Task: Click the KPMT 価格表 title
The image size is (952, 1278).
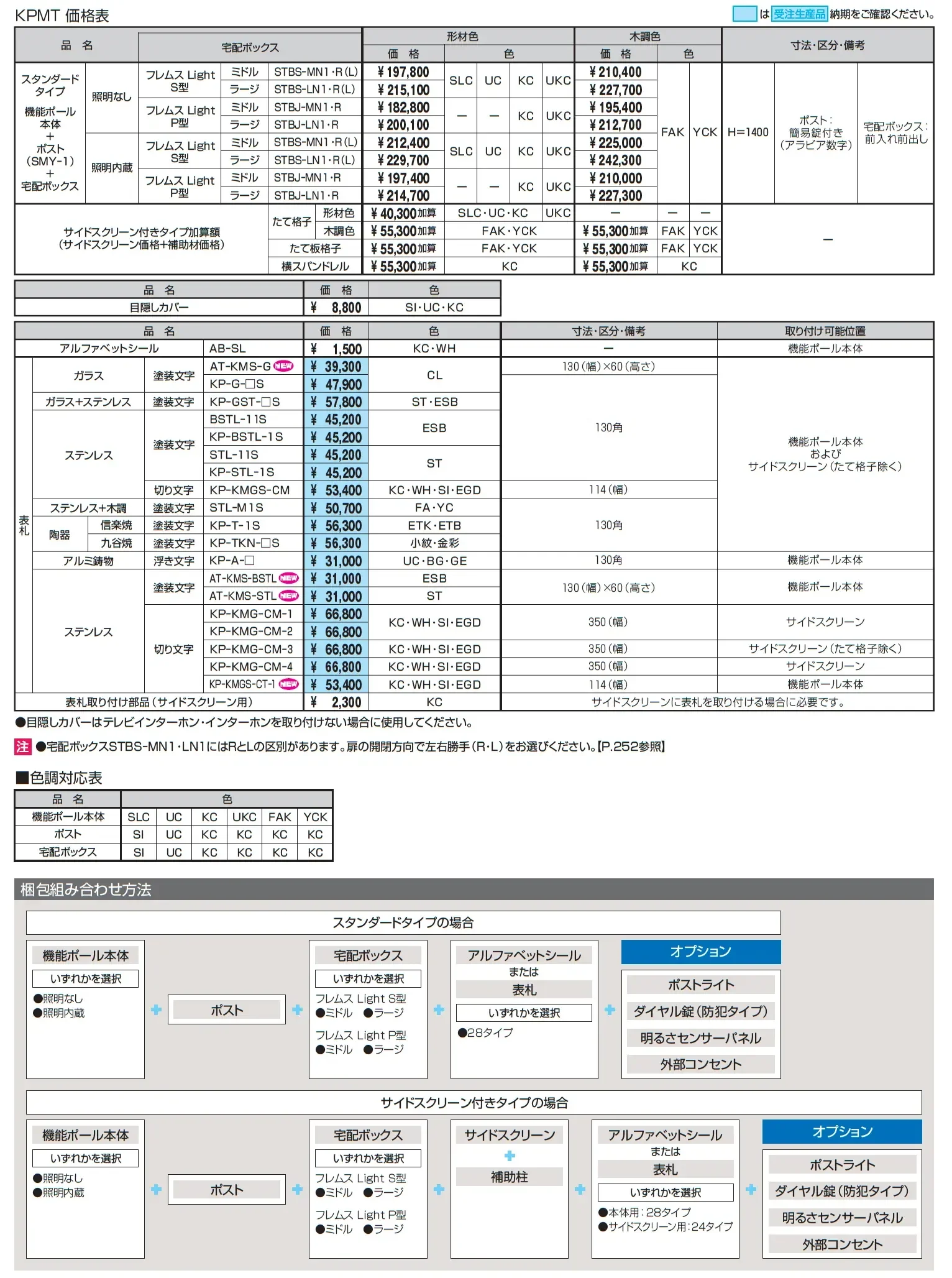Action: (x=62, y=16)
